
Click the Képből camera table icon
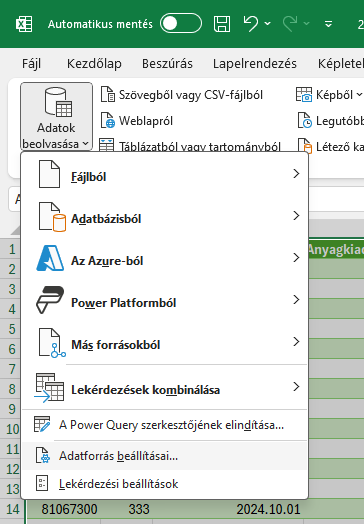pos(304,95)
